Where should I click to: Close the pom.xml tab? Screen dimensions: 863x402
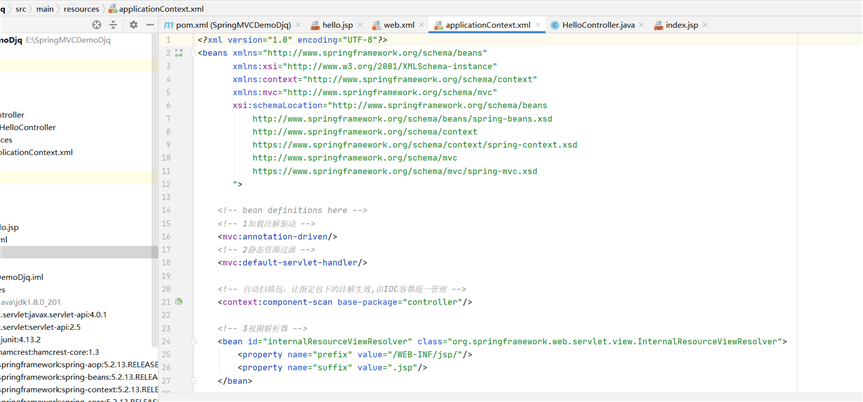(x=298, y=25)
